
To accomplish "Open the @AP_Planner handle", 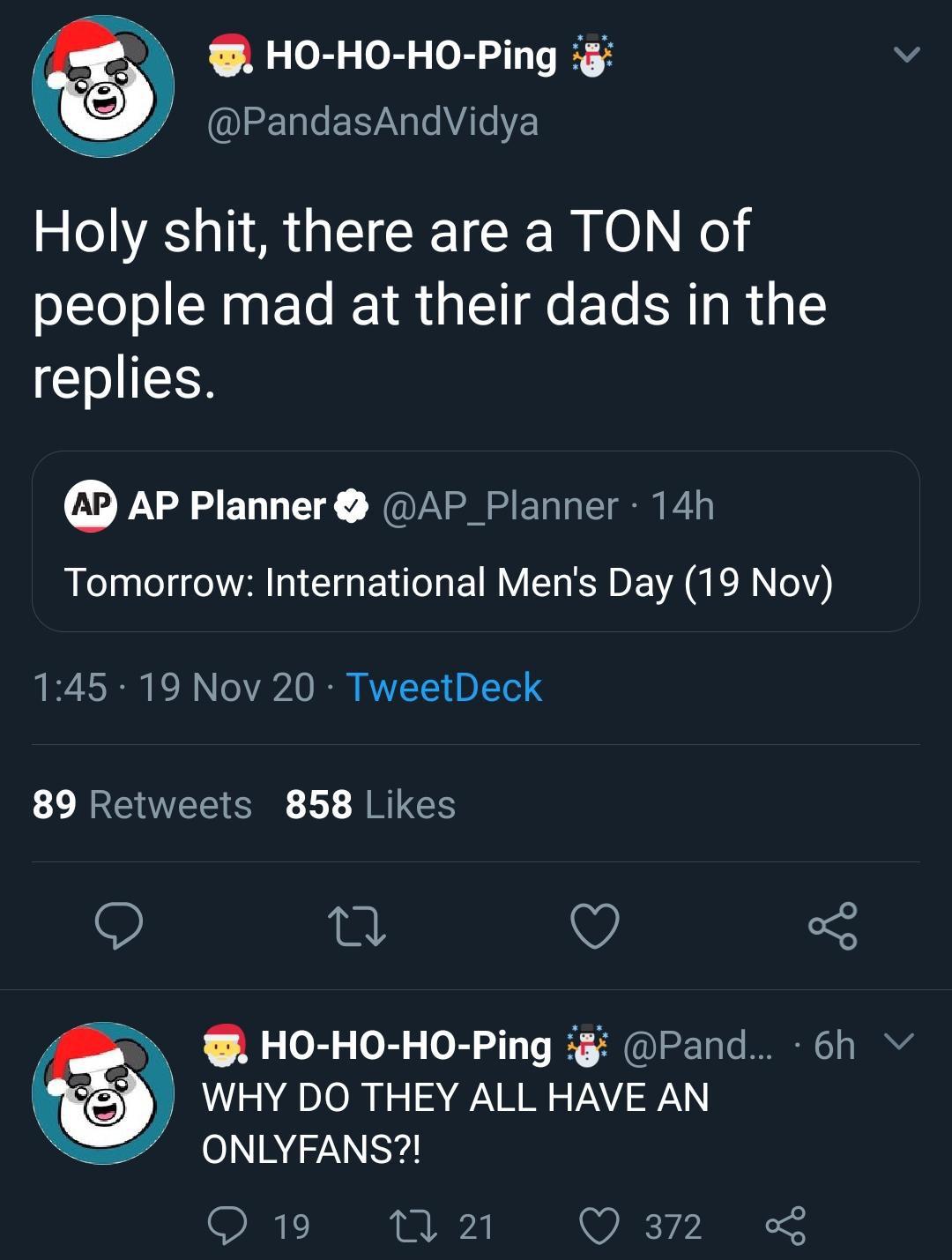I will 500,506.
